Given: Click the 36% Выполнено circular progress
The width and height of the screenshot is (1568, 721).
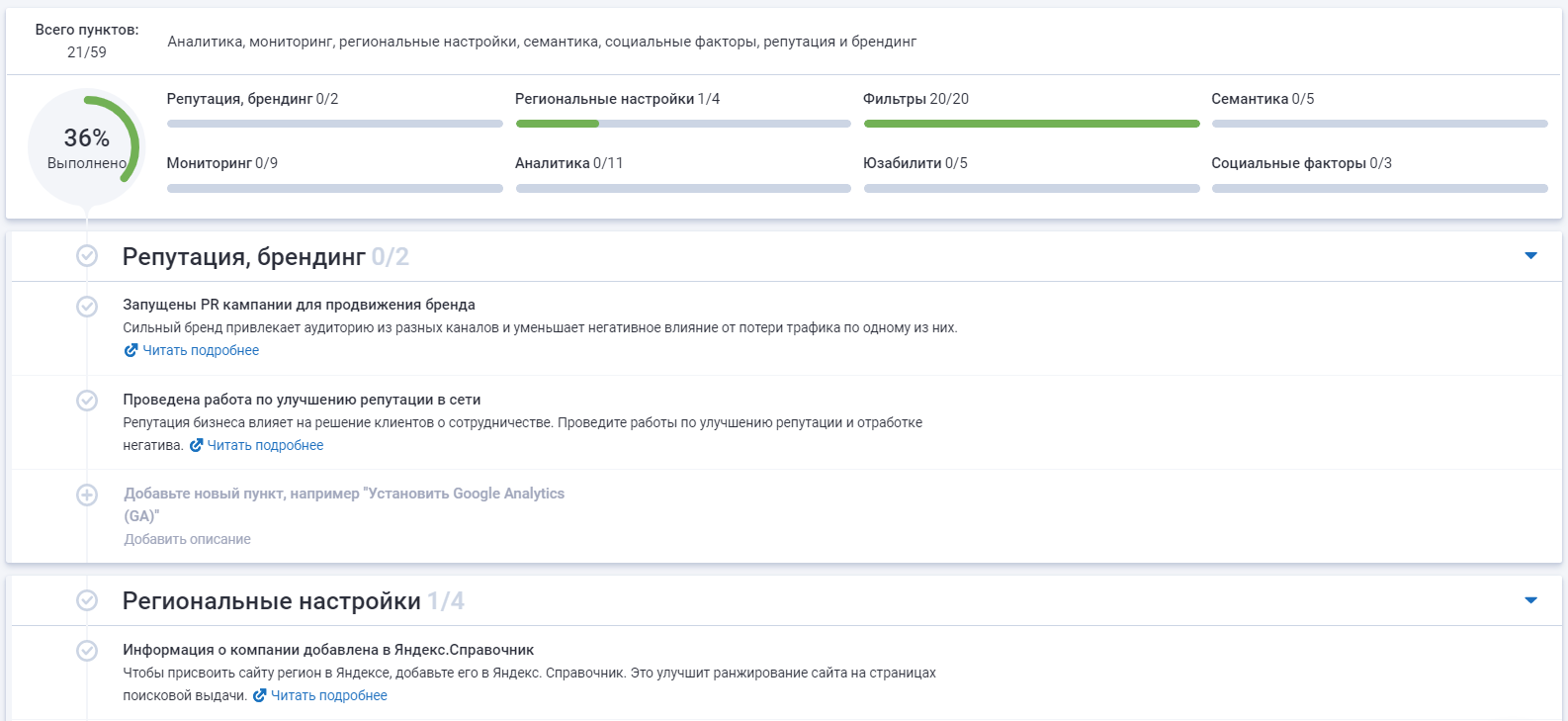Looking at the screenshot, I should pos(86,147).
